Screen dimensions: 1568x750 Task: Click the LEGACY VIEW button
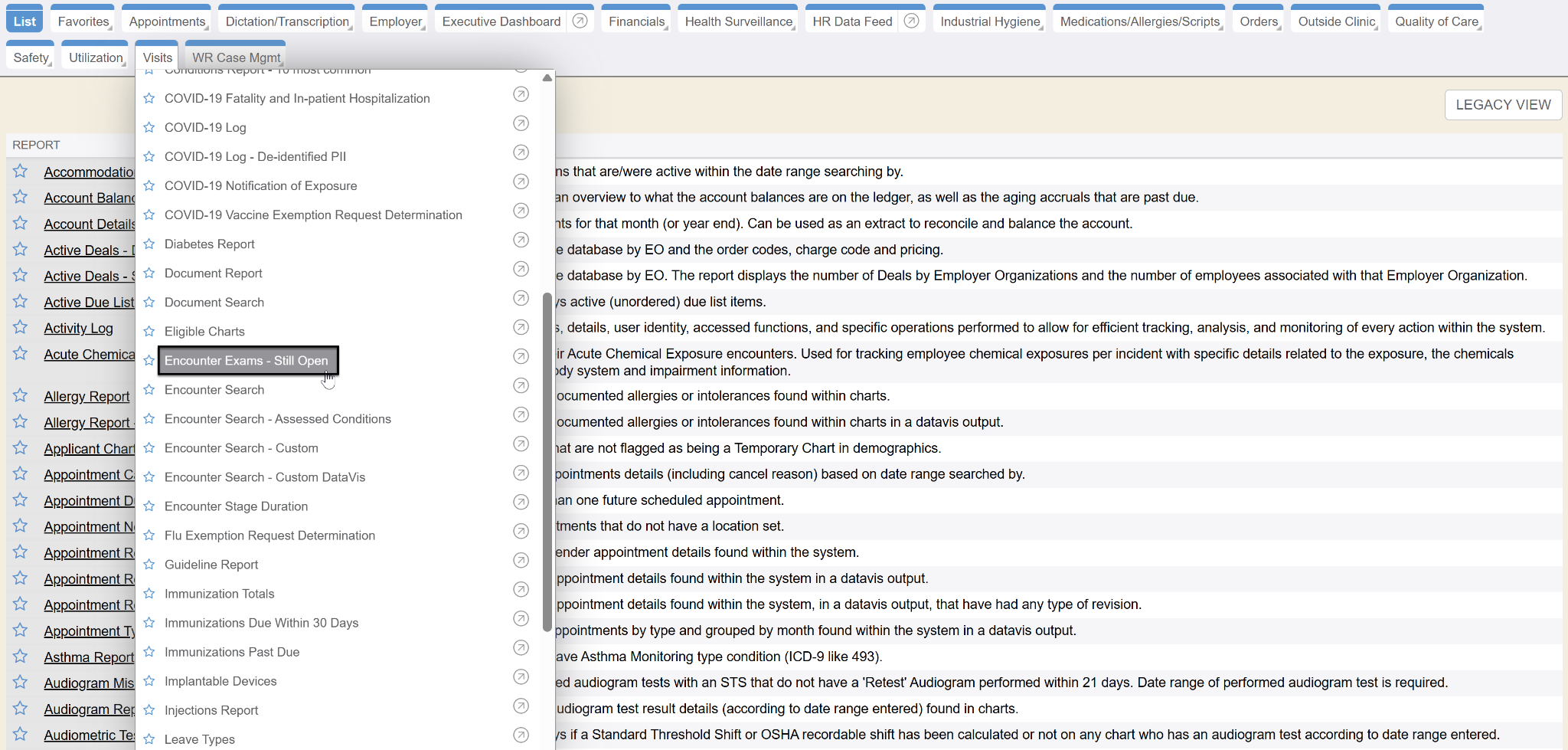click(1503, 105)
